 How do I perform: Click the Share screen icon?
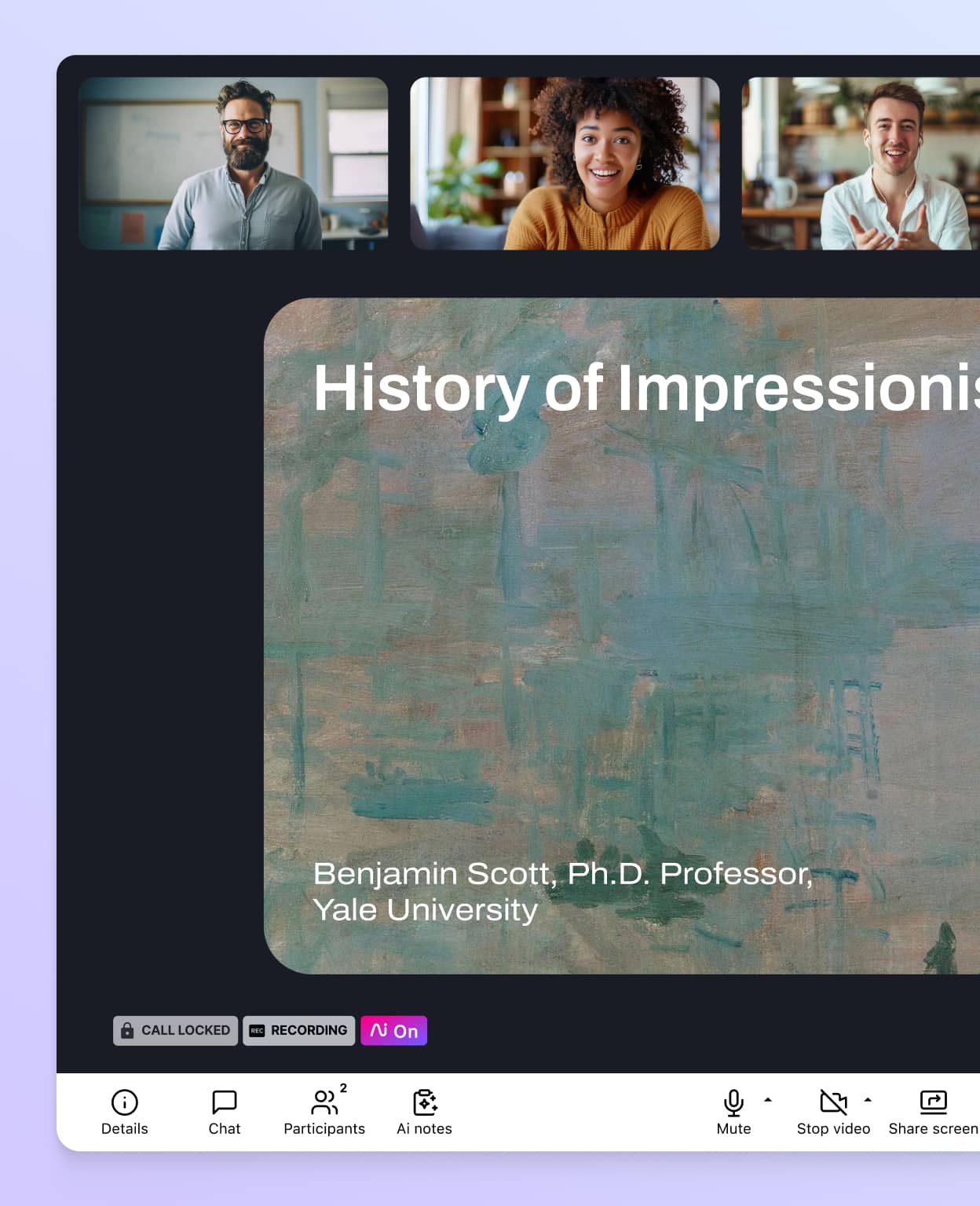[x=933, y=1103]
